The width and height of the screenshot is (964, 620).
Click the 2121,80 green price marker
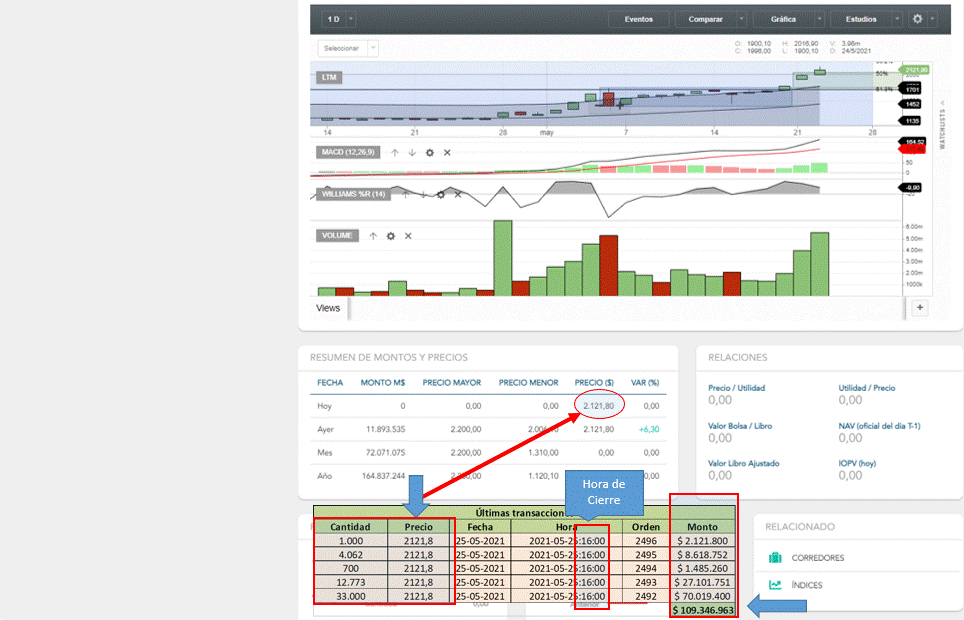click(914, 70)
